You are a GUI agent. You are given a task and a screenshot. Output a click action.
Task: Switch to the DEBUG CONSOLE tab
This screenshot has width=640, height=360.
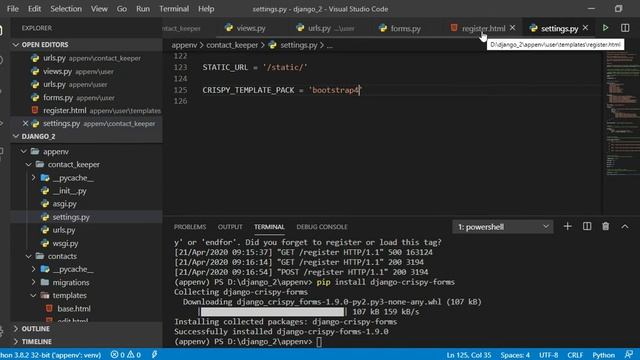(x=322, y=227)
